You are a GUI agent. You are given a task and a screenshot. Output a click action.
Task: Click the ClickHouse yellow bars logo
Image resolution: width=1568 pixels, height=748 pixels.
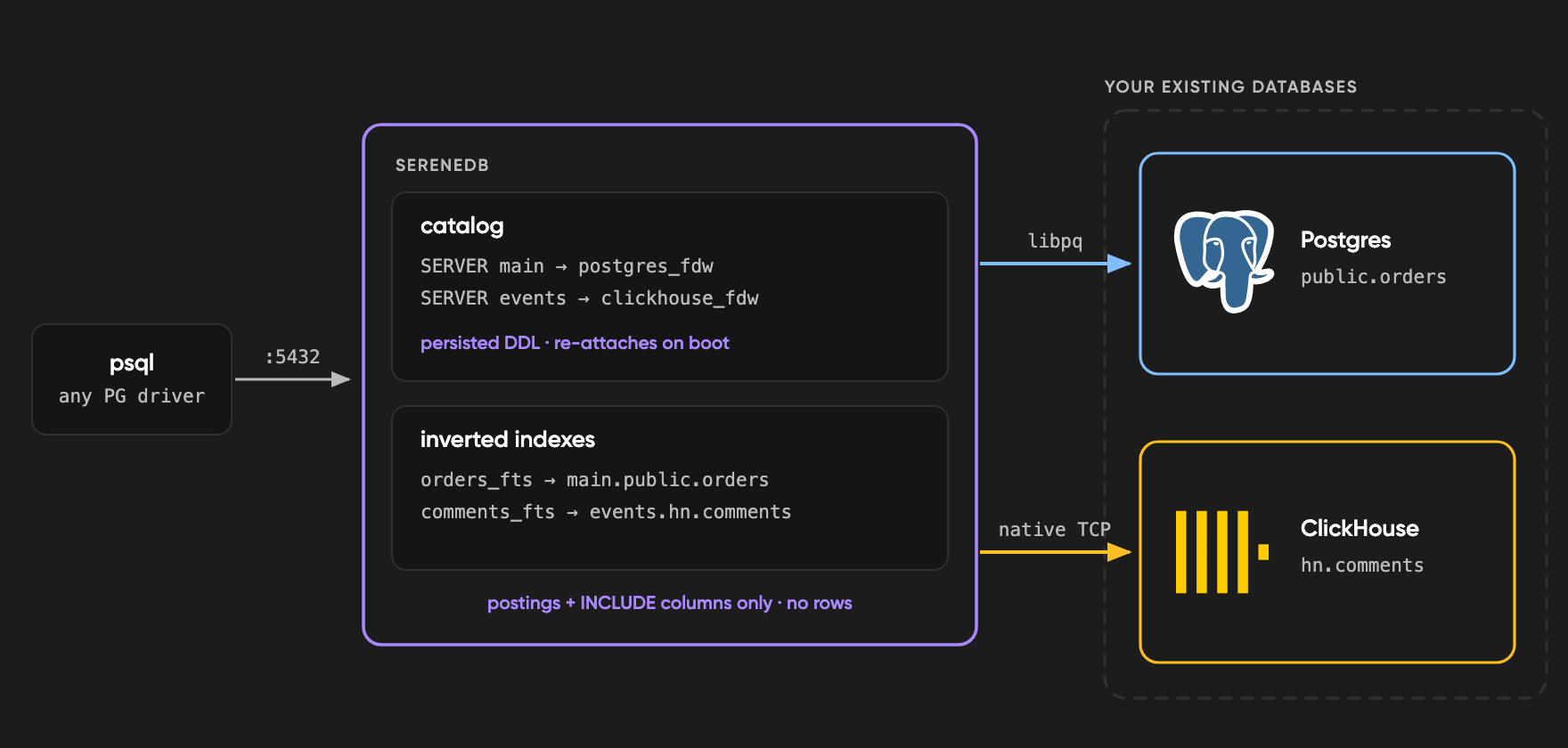coord(1222,552)
